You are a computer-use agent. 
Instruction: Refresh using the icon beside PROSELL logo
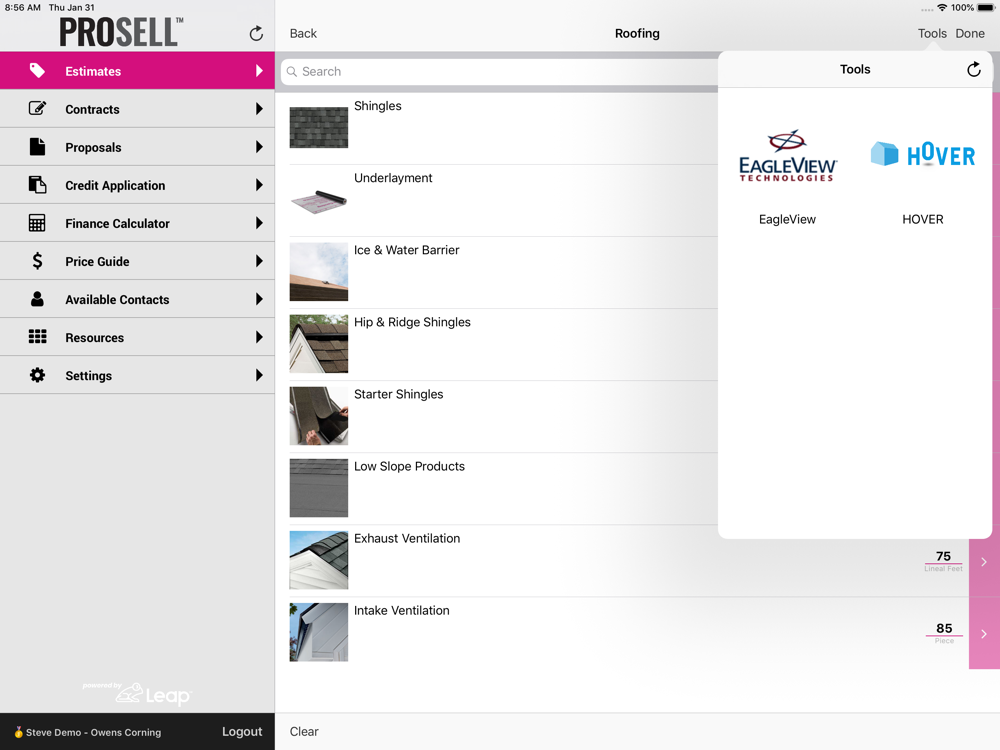(x=256, y=33)
